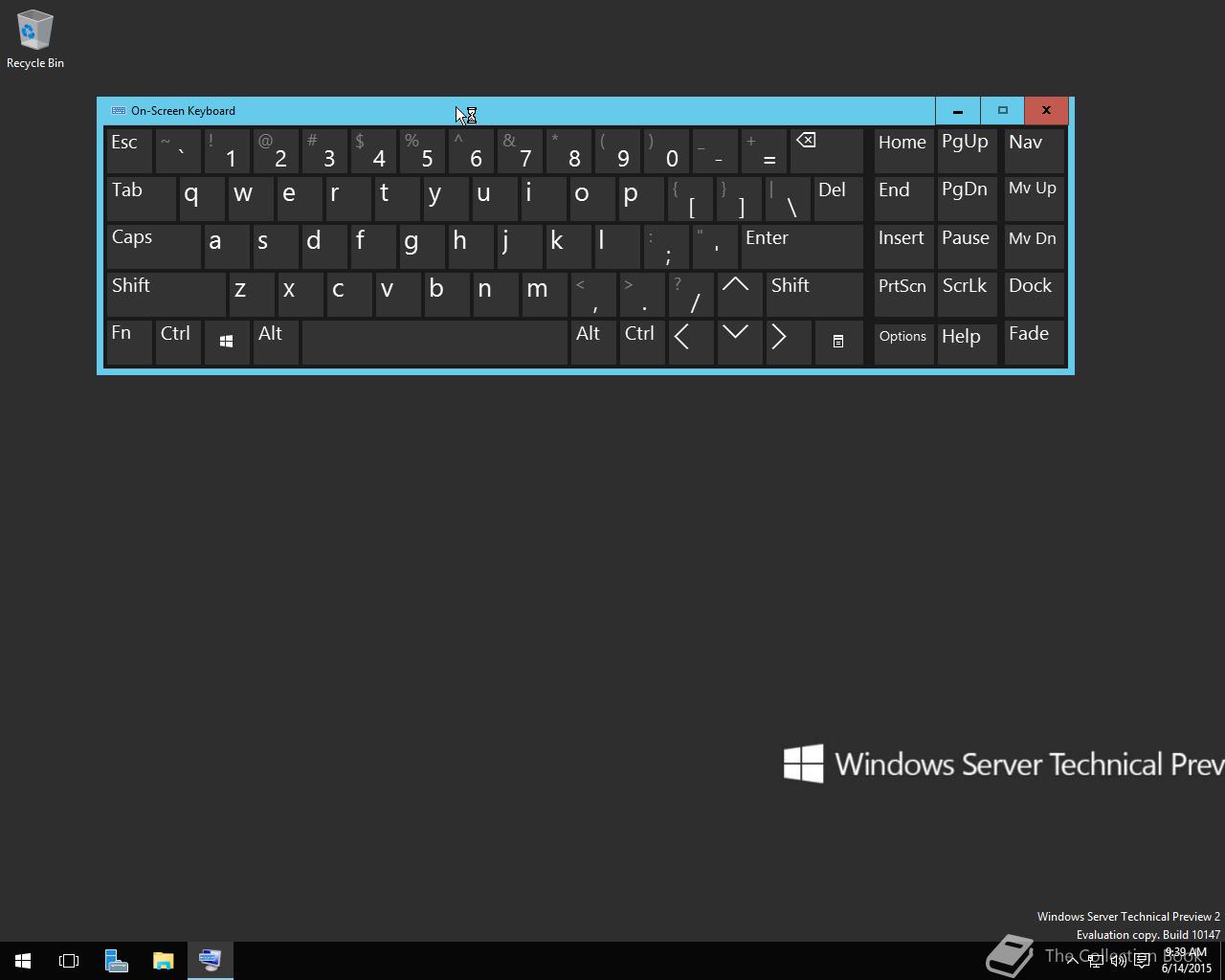1225x980 pixels.
Task: Click the Help key
Action: click(x=968, y=343)
